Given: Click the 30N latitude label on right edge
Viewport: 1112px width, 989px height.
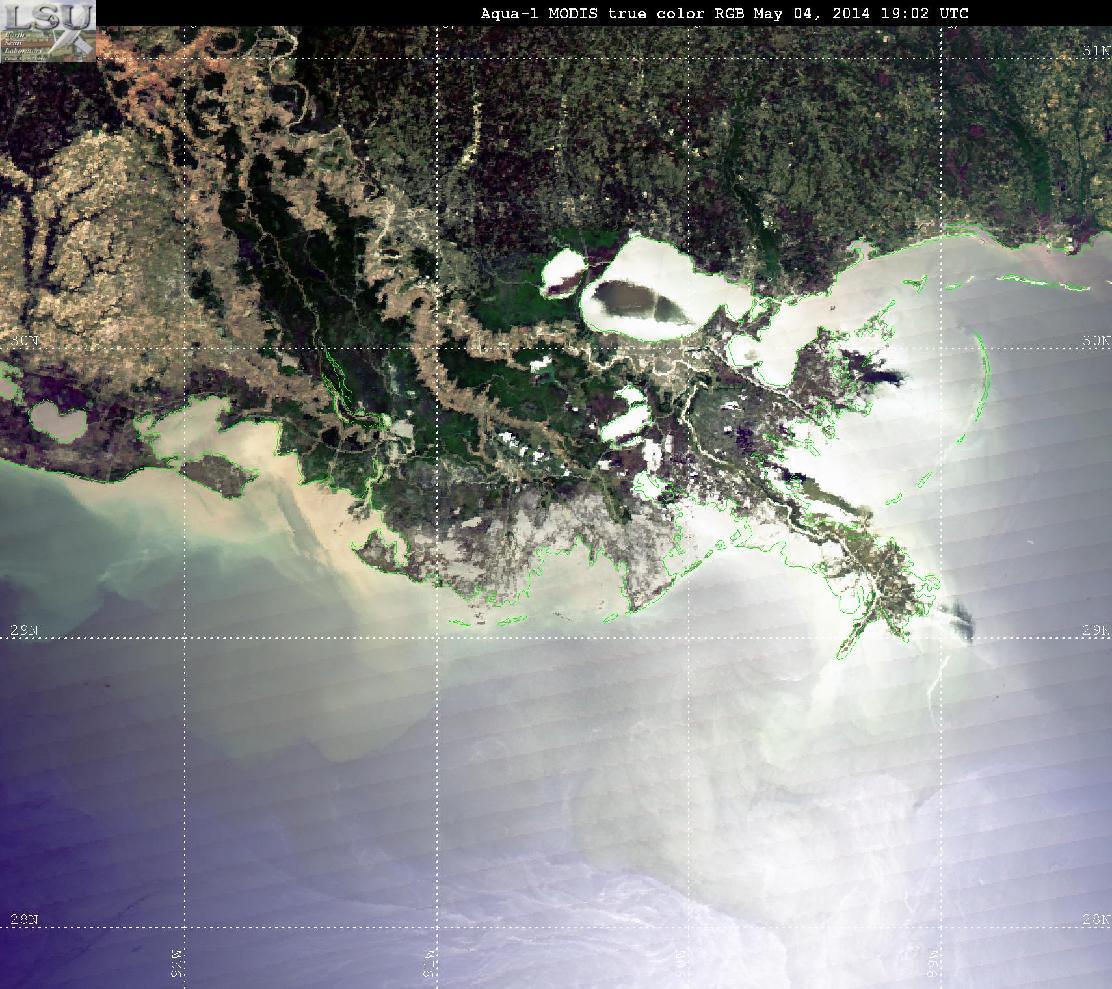Looking at the screenshot, I should click(x=1095, y=341).
